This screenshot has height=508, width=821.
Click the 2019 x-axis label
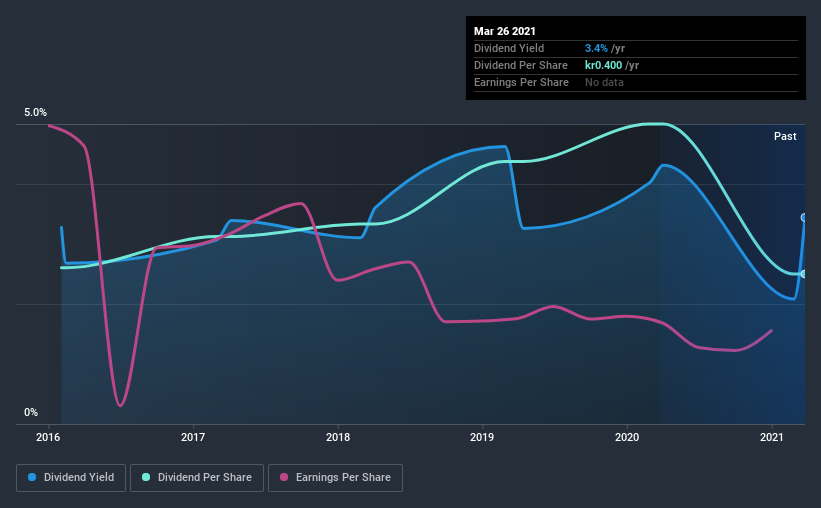(x=482, y=437)
